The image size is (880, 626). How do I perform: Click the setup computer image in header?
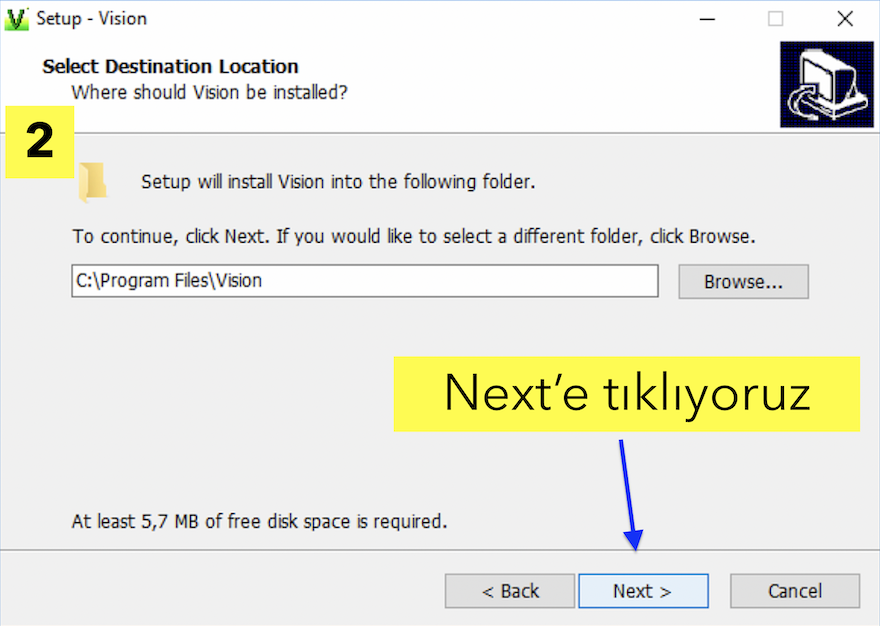coord(827,84)
